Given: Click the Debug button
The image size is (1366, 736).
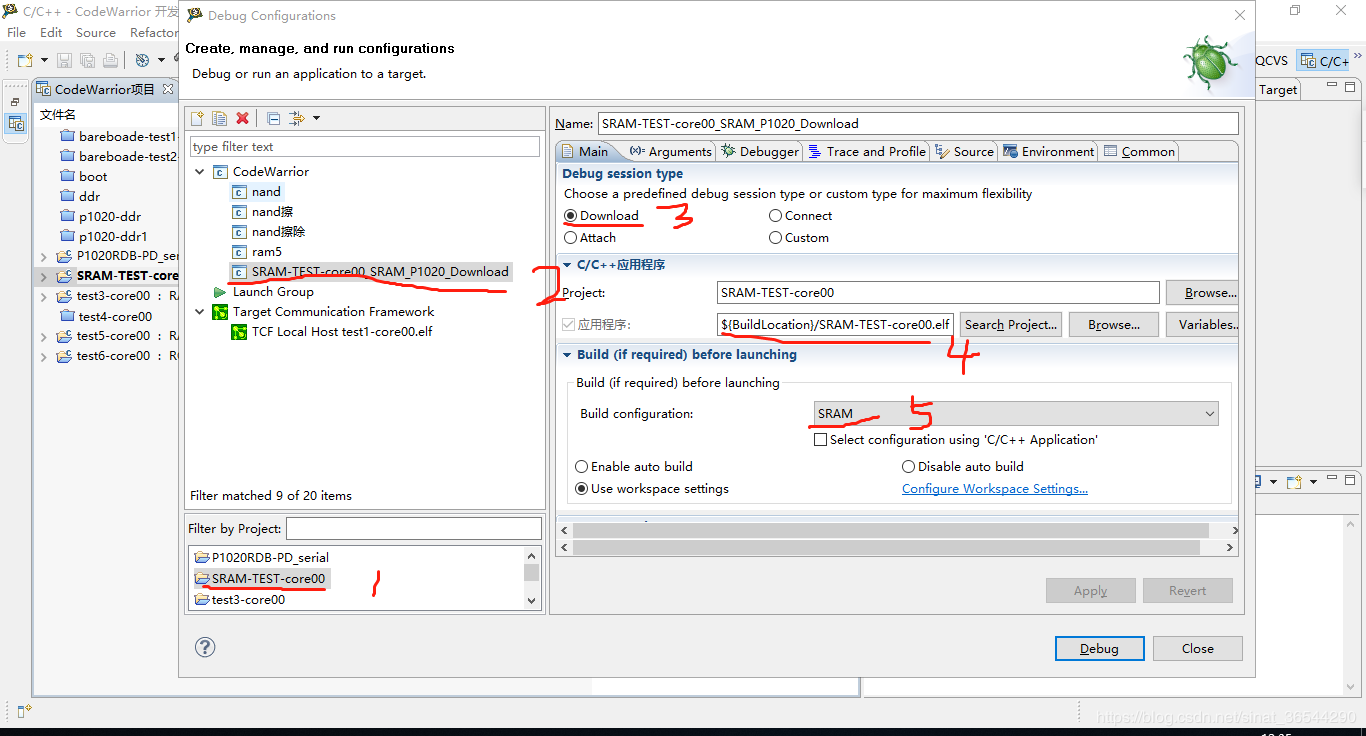Looking at the screenshot, I should click(x=1098, y=648).
